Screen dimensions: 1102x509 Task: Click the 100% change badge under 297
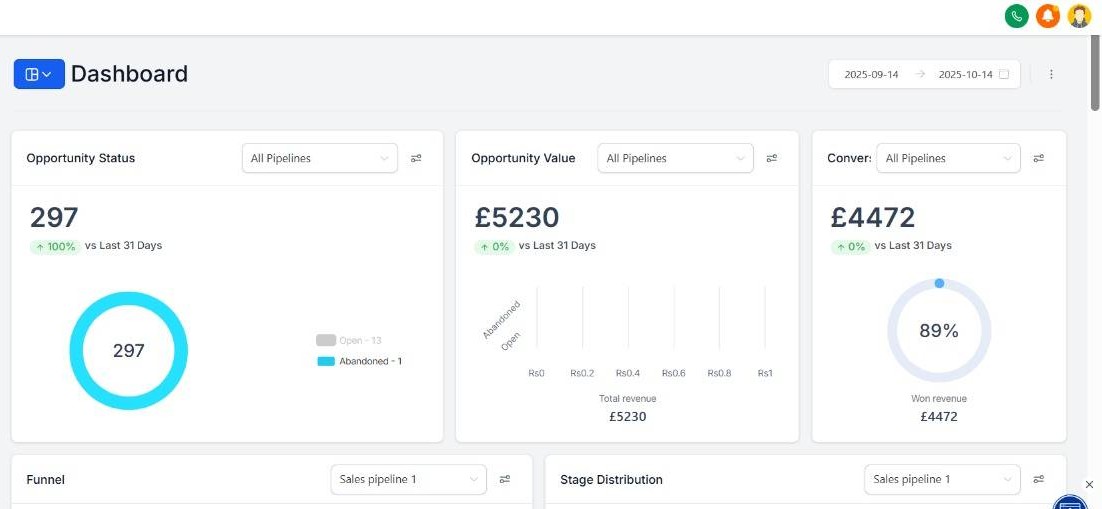tap(55, 247)
